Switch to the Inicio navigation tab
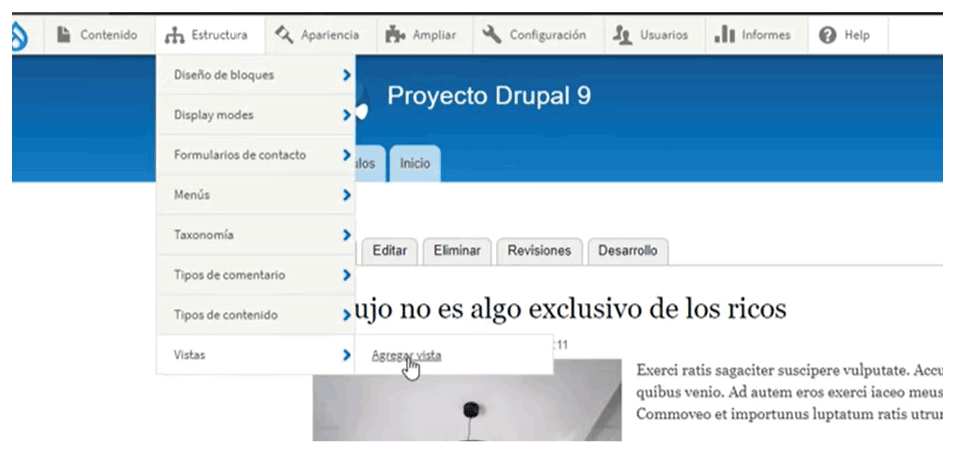 click(415, 164)
